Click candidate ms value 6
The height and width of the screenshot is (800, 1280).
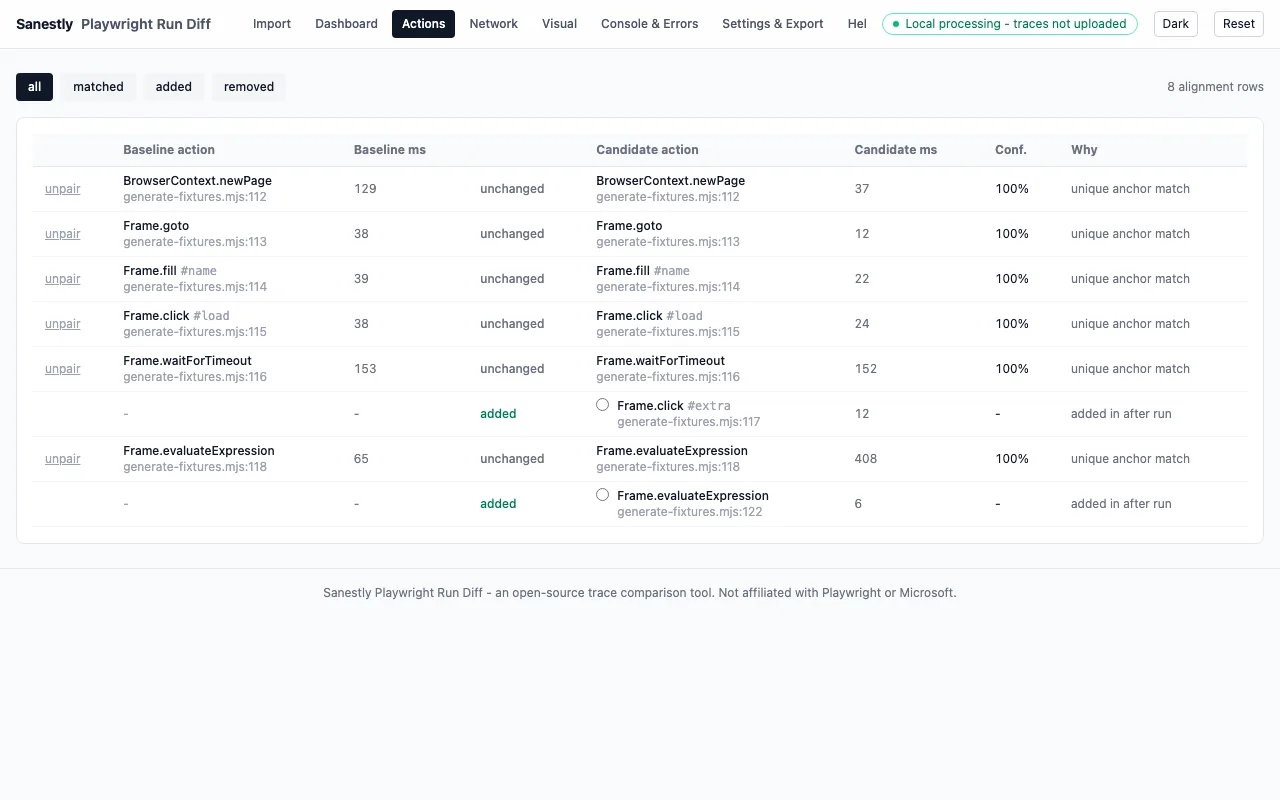[858, 504]
